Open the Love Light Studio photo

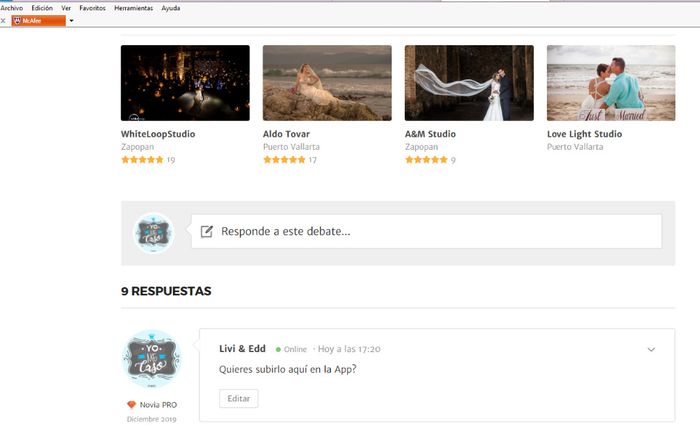tap(611, 83)
